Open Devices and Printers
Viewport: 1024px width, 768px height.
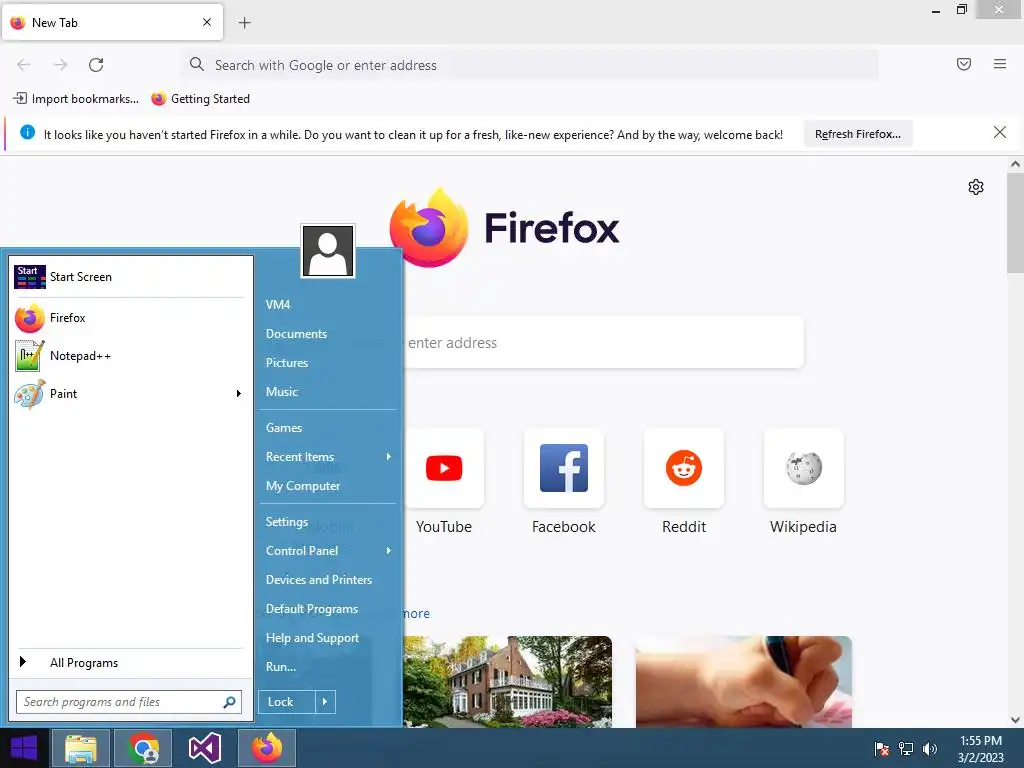pos(319,580)
